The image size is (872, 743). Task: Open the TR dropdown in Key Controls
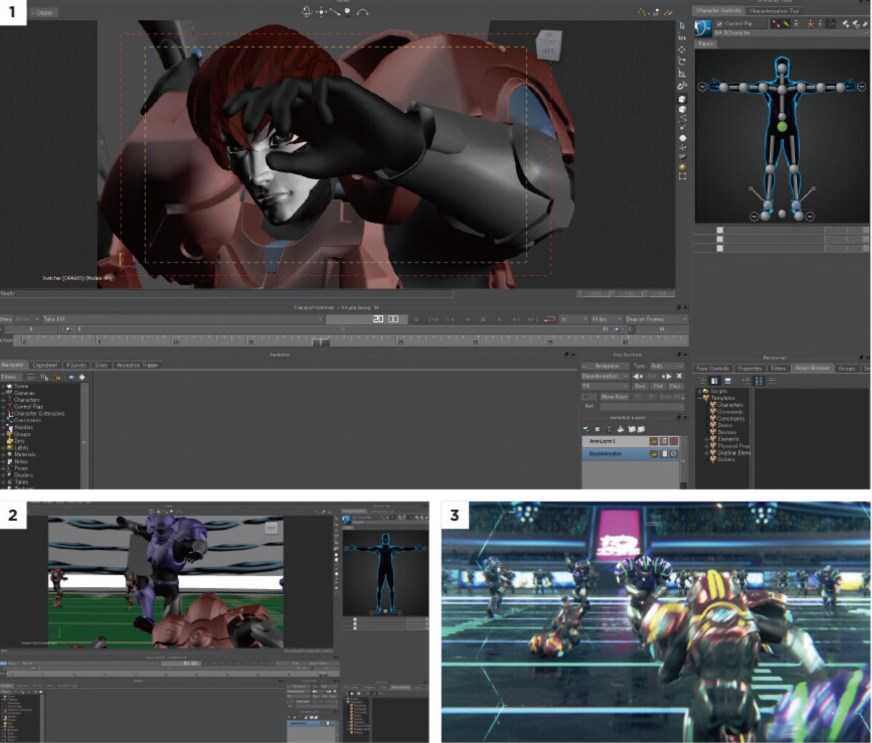(x=606, y=386)
